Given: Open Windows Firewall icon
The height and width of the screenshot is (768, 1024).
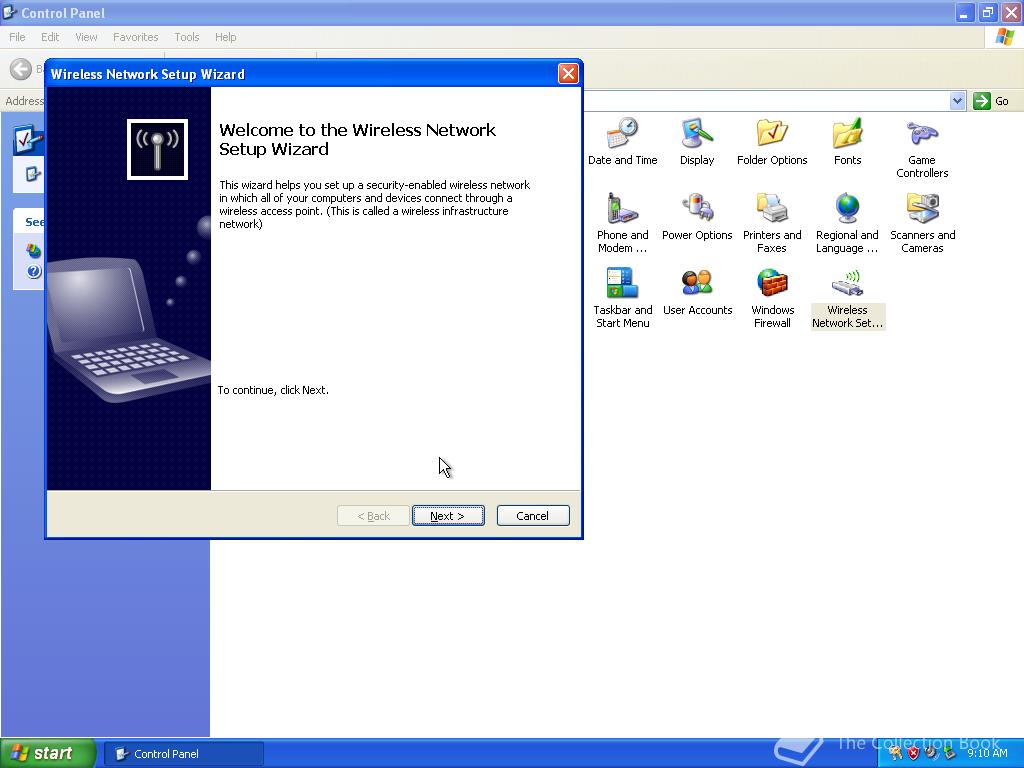Looking at the screenshot, I should pos(772,298).
